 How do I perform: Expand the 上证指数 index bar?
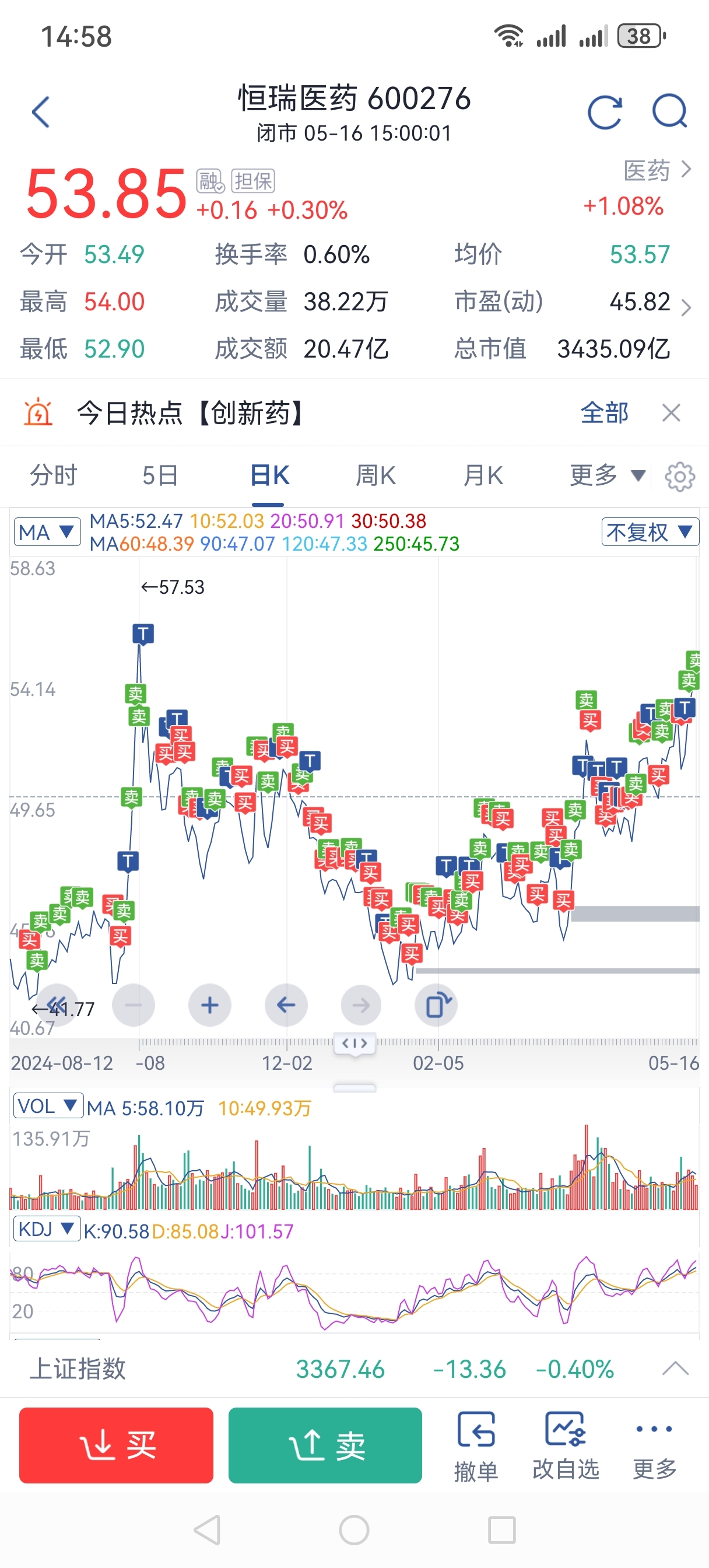pyautogui.click(x=676, y=1369)
